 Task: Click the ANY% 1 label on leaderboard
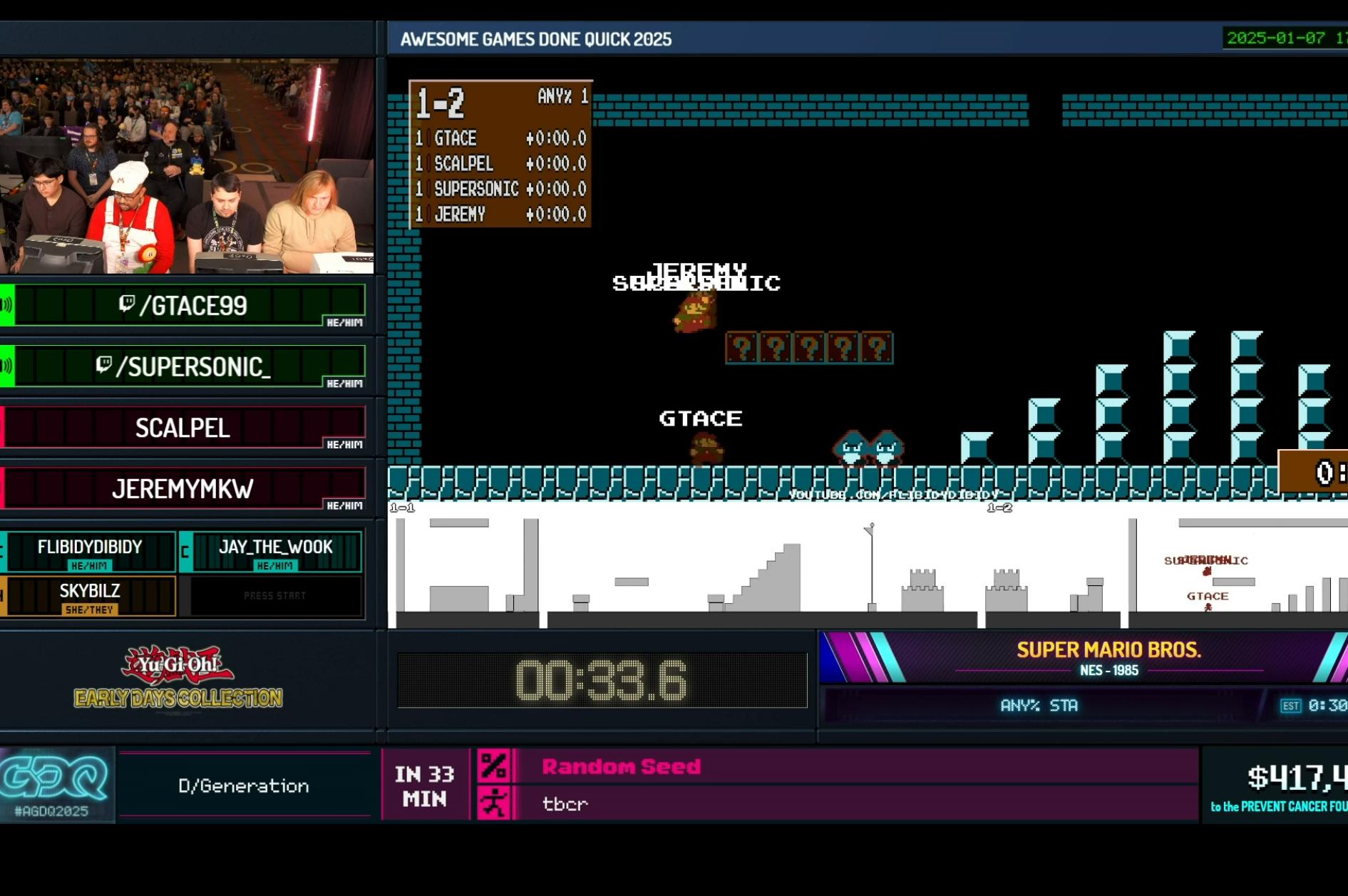tap(563, 96)
